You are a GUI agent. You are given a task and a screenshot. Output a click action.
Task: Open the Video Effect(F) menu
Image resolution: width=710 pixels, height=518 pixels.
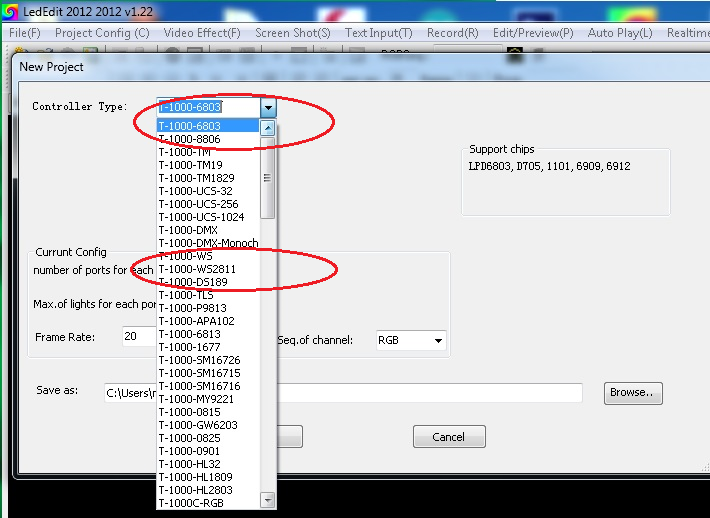tap(202, 33)
